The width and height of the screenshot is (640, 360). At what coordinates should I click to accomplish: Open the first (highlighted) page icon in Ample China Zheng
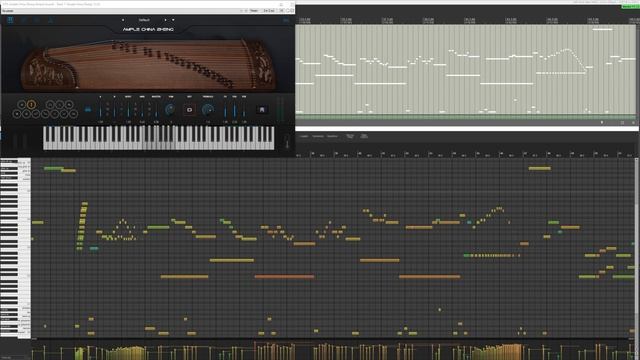click(x=11, y=20)
